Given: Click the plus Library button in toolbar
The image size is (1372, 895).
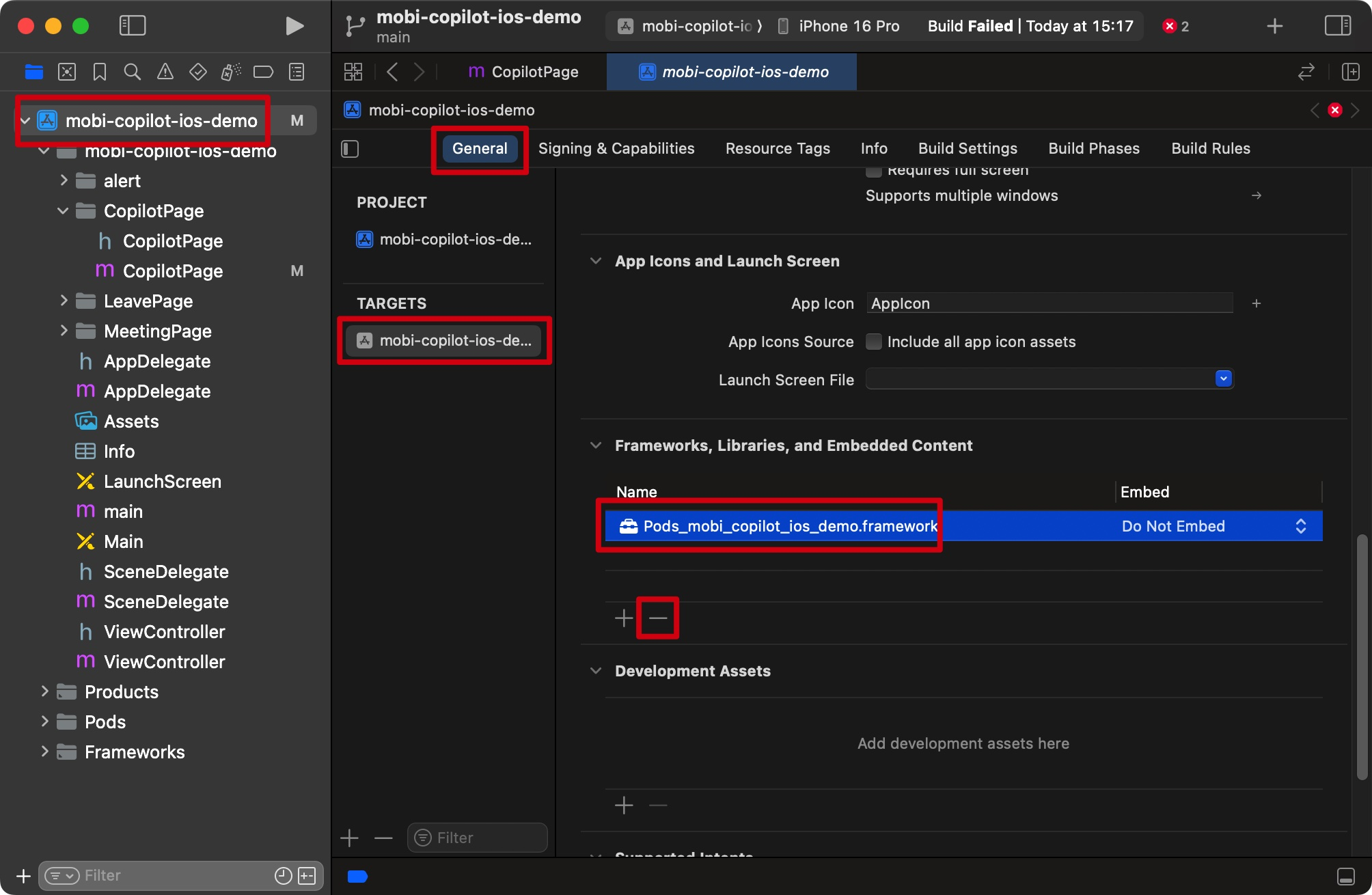Looking at the screenshot, I should point(1274,26).
